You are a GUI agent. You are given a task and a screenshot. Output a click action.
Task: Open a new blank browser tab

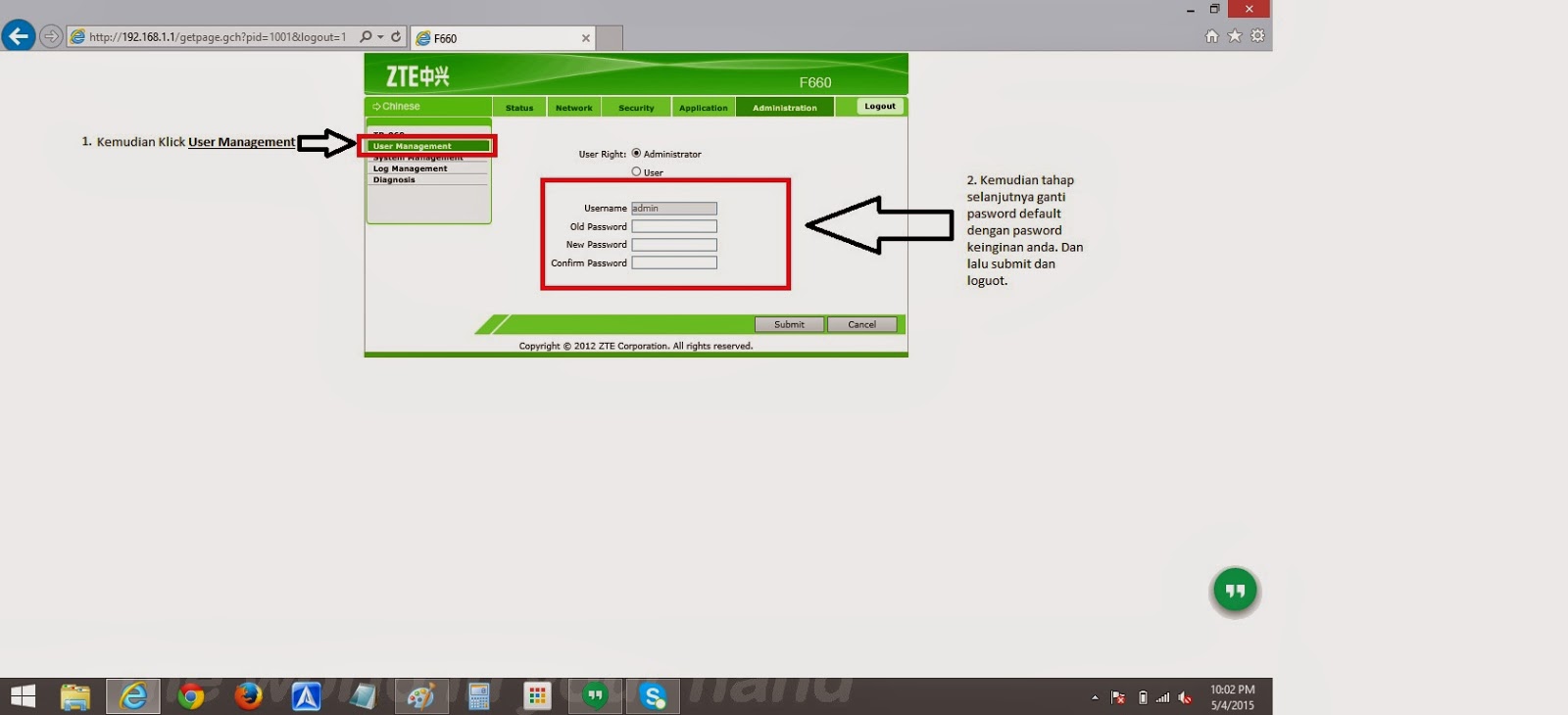click(610, 38)
